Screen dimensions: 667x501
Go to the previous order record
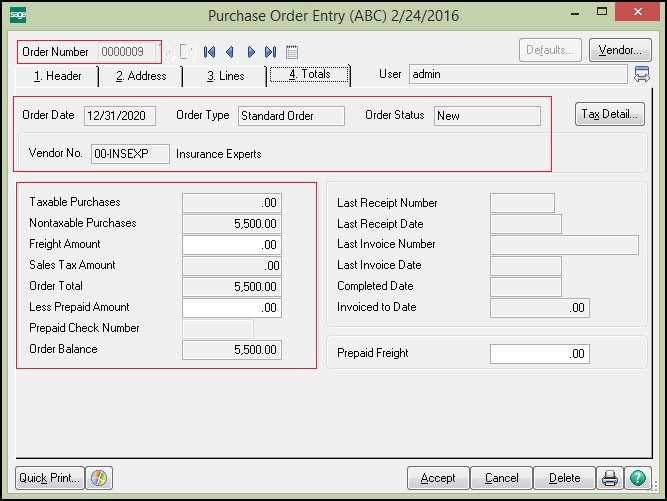(230, 51)
